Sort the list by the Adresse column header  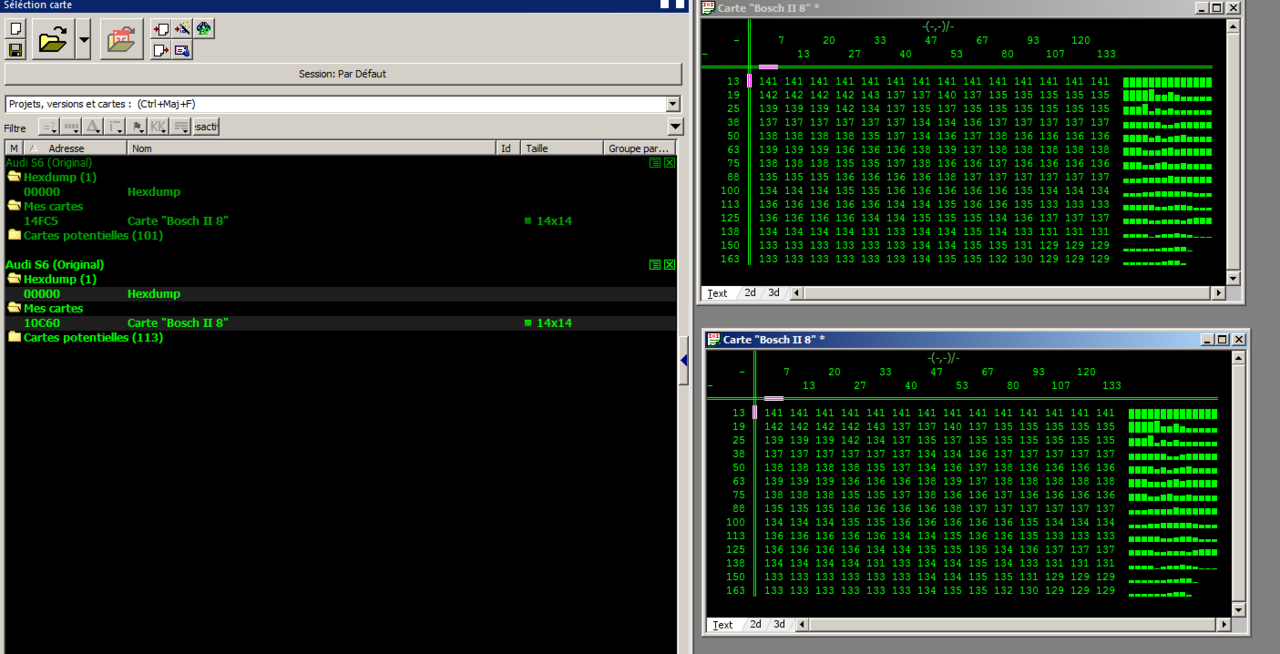(66, 148)
